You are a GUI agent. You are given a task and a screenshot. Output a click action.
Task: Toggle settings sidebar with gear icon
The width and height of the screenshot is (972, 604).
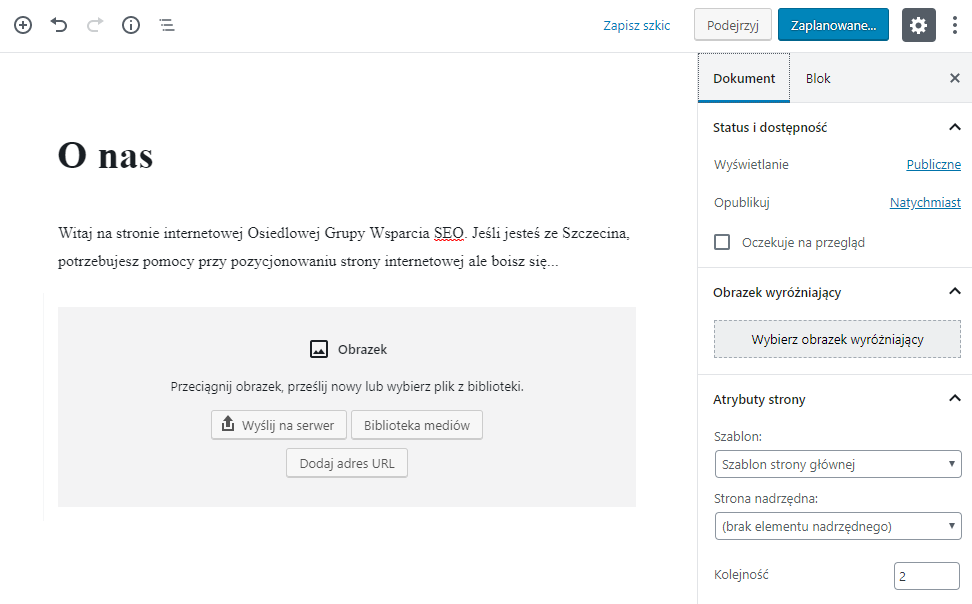tap(919, 25)
